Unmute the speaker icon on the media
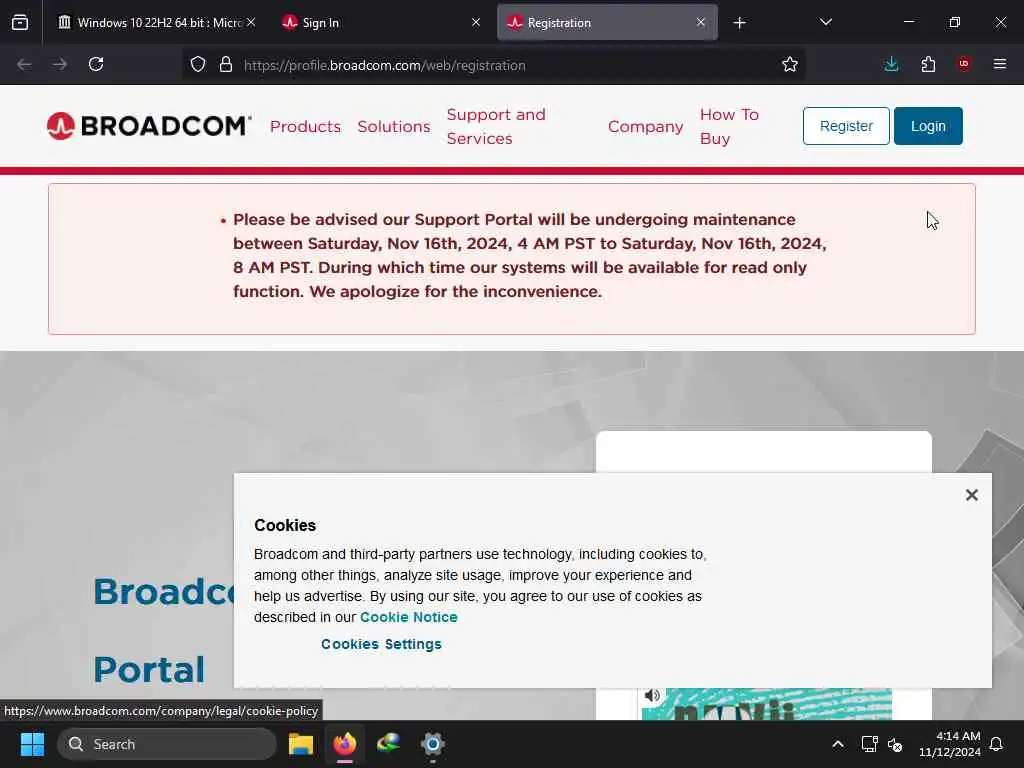 pyautogui.click(x=652, y=696)
